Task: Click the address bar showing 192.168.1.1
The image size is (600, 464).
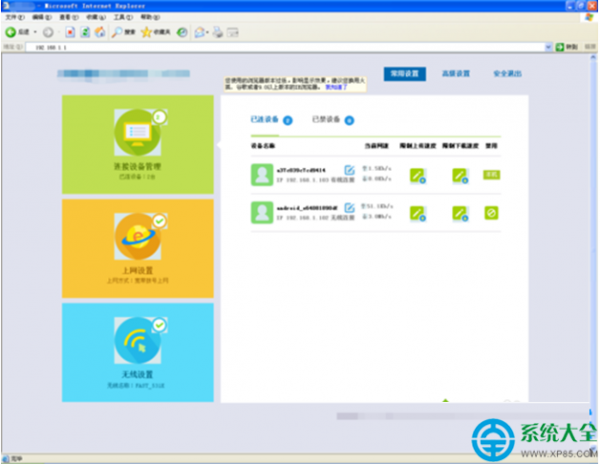Action: pos(285,47)
